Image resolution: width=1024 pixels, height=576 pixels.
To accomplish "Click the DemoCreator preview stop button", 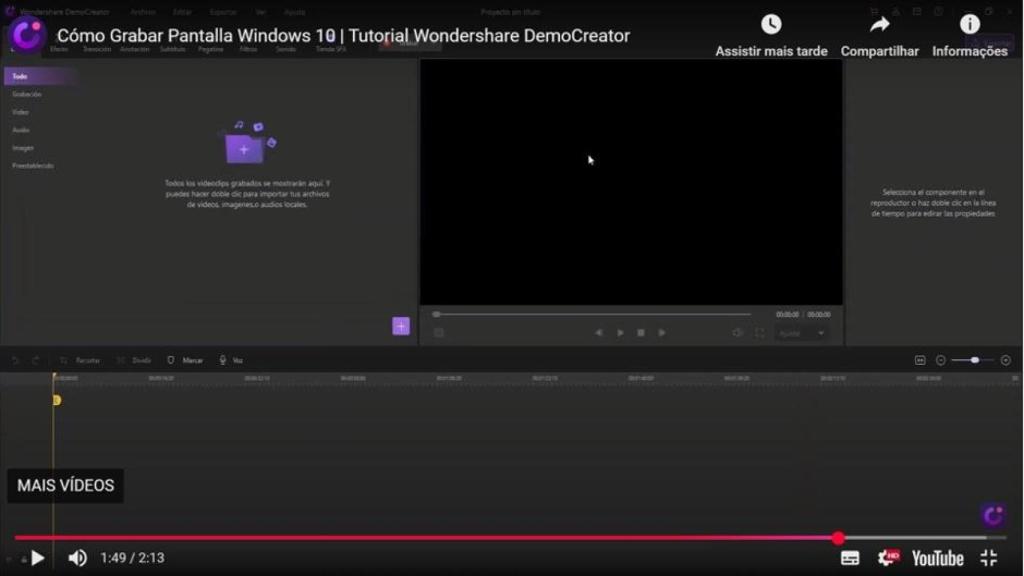I will pyautogui.click(x=641, y=332).
